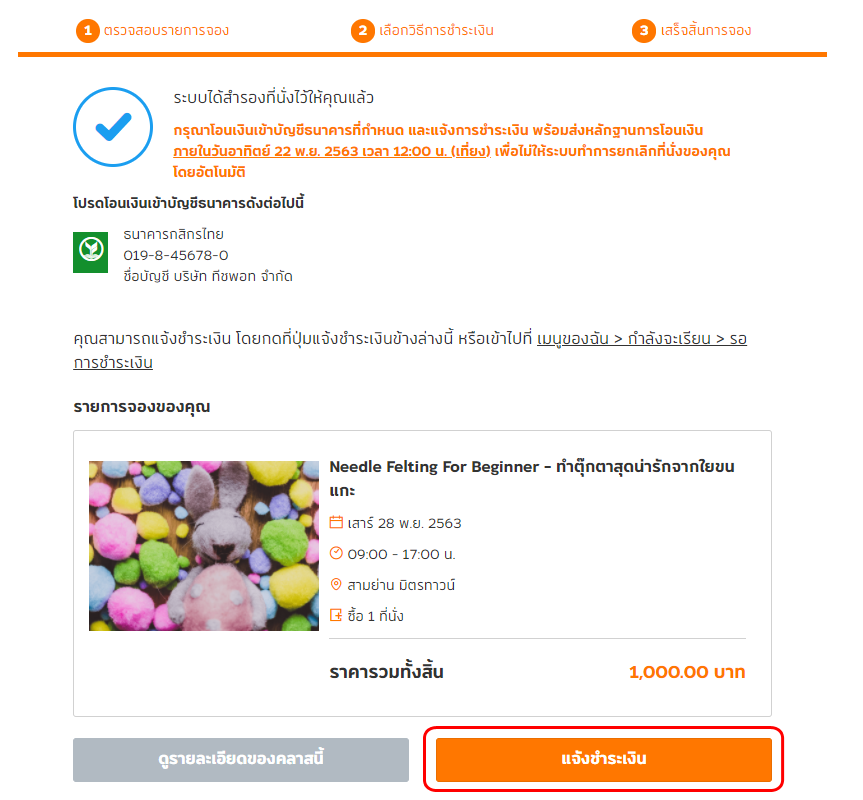
Task: Click the step 2 number circle
Action: coord(363,30)
